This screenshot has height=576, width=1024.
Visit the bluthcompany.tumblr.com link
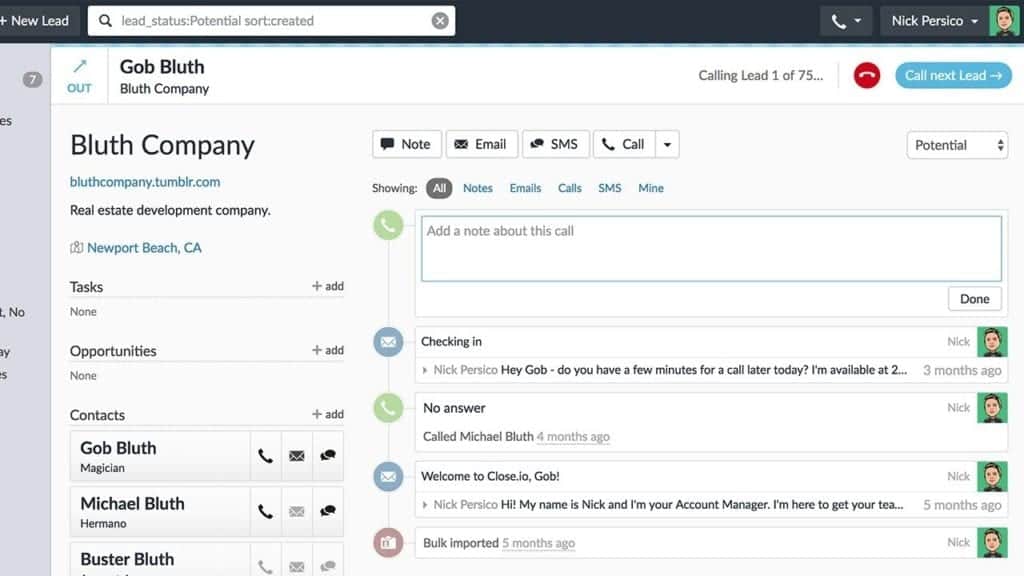pyautogui.click(x=144, y=181)
